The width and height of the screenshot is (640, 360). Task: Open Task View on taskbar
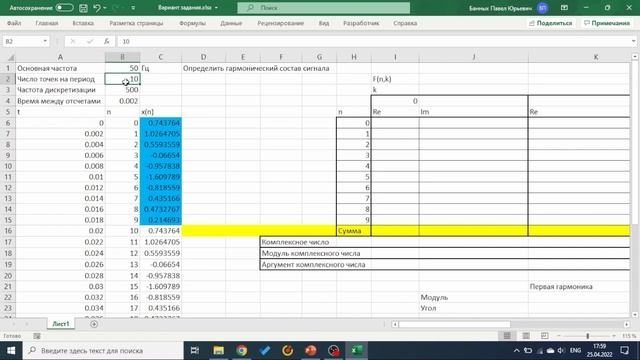(x=195, y=351)
